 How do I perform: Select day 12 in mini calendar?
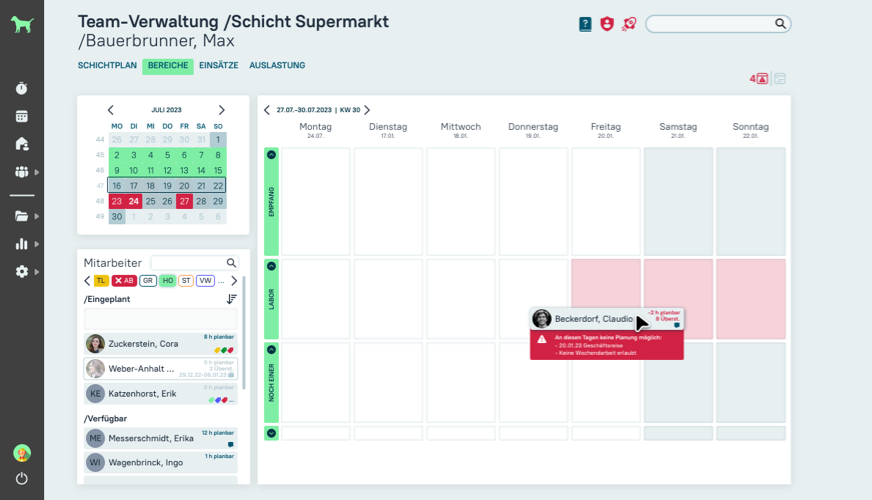tap(167, 171)
